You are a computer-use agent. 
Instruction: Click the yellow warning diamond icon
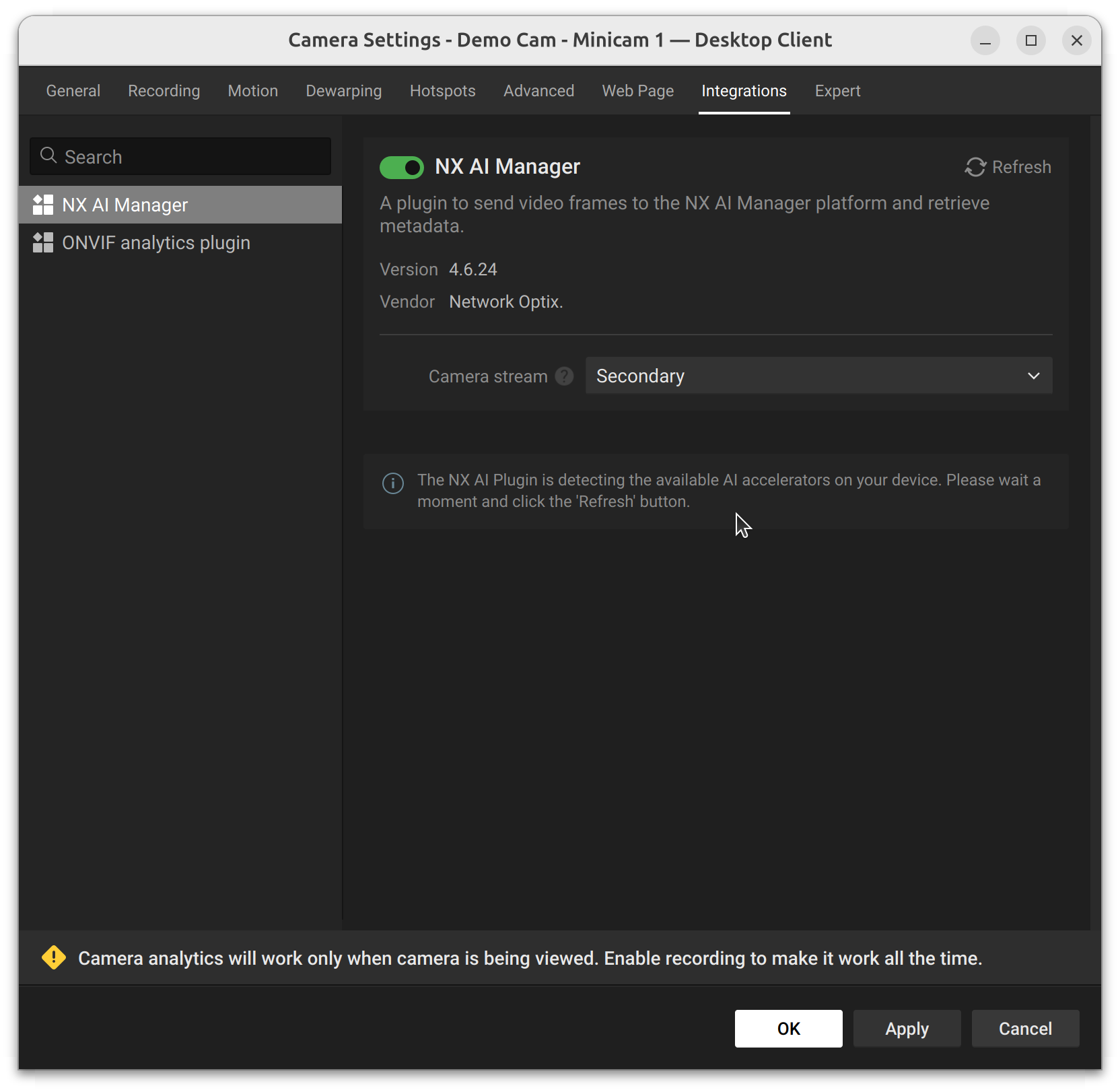pos(54,957)
